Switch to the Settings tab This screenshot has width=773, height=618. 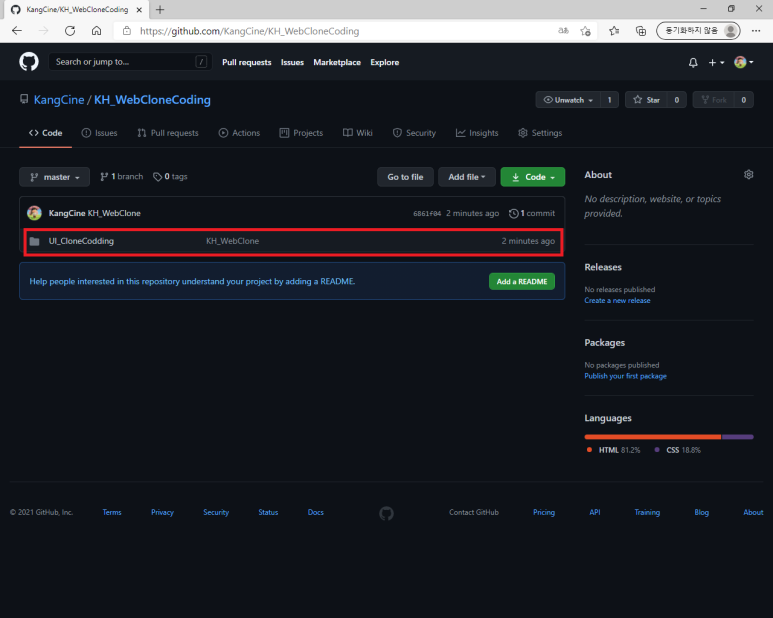[x=540, y=133]
